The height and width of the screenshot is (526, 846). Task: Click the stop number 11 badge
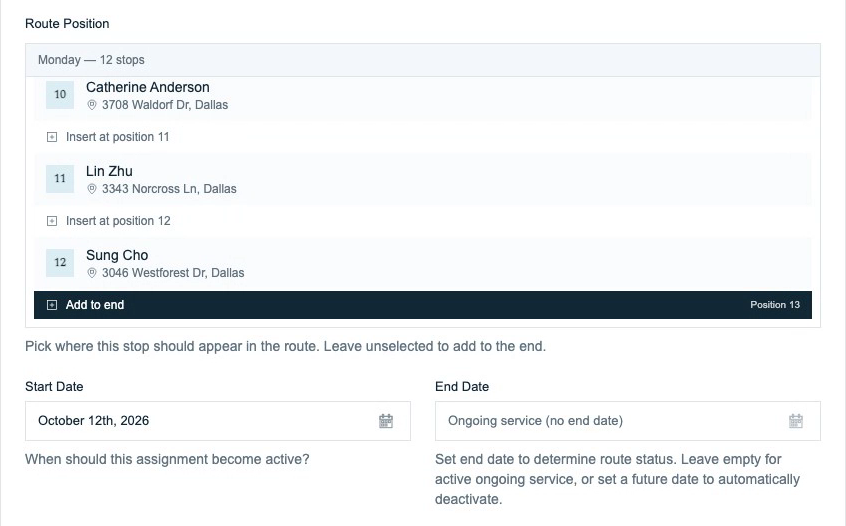click(x=60, y=179)
